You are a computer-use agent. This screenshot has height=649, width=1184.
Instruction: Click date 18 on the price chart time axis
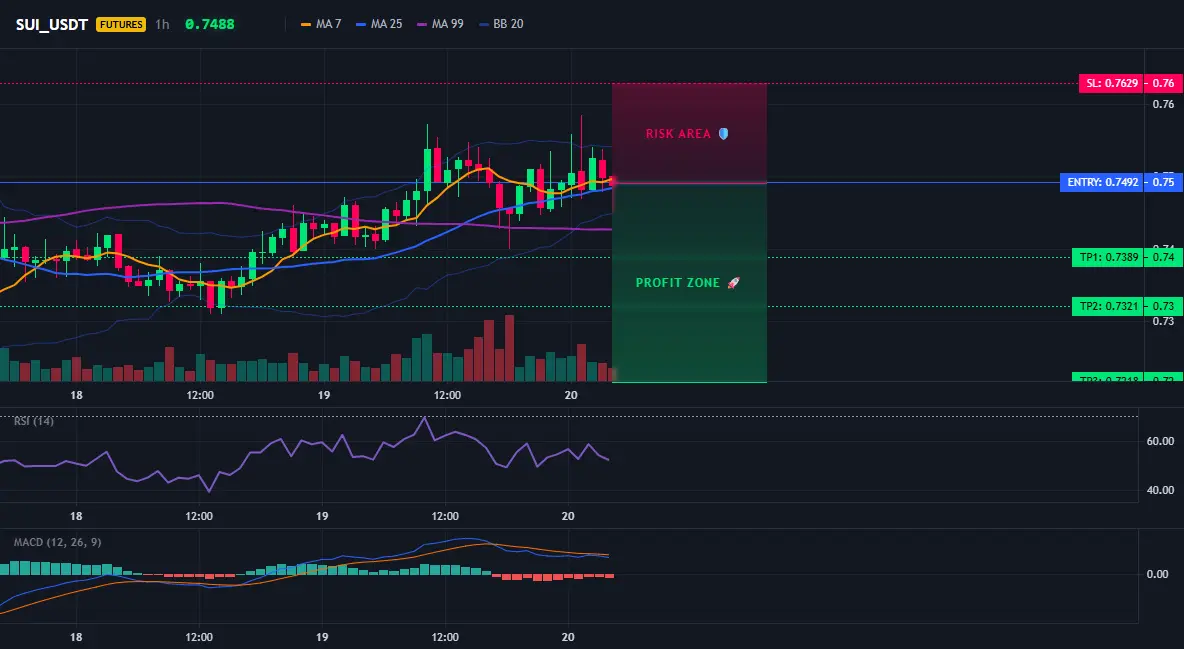[76, 395]
